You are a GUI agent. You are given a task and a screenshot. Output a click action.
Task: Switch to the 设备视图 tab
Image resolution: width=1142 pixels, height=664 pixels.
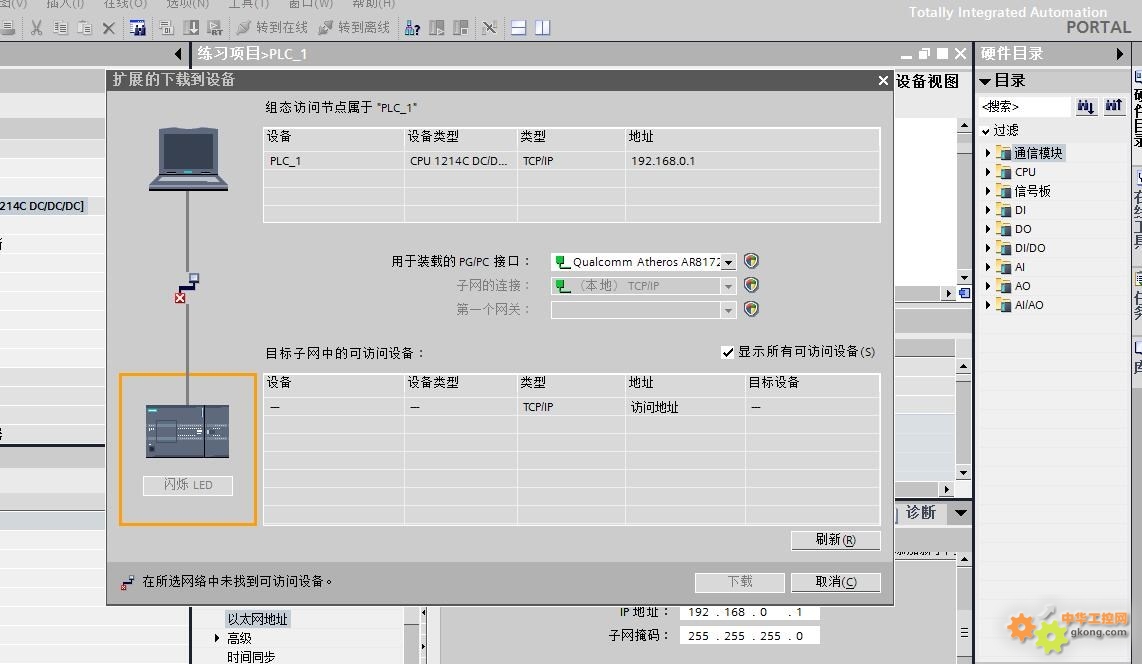tap(927, 82)
